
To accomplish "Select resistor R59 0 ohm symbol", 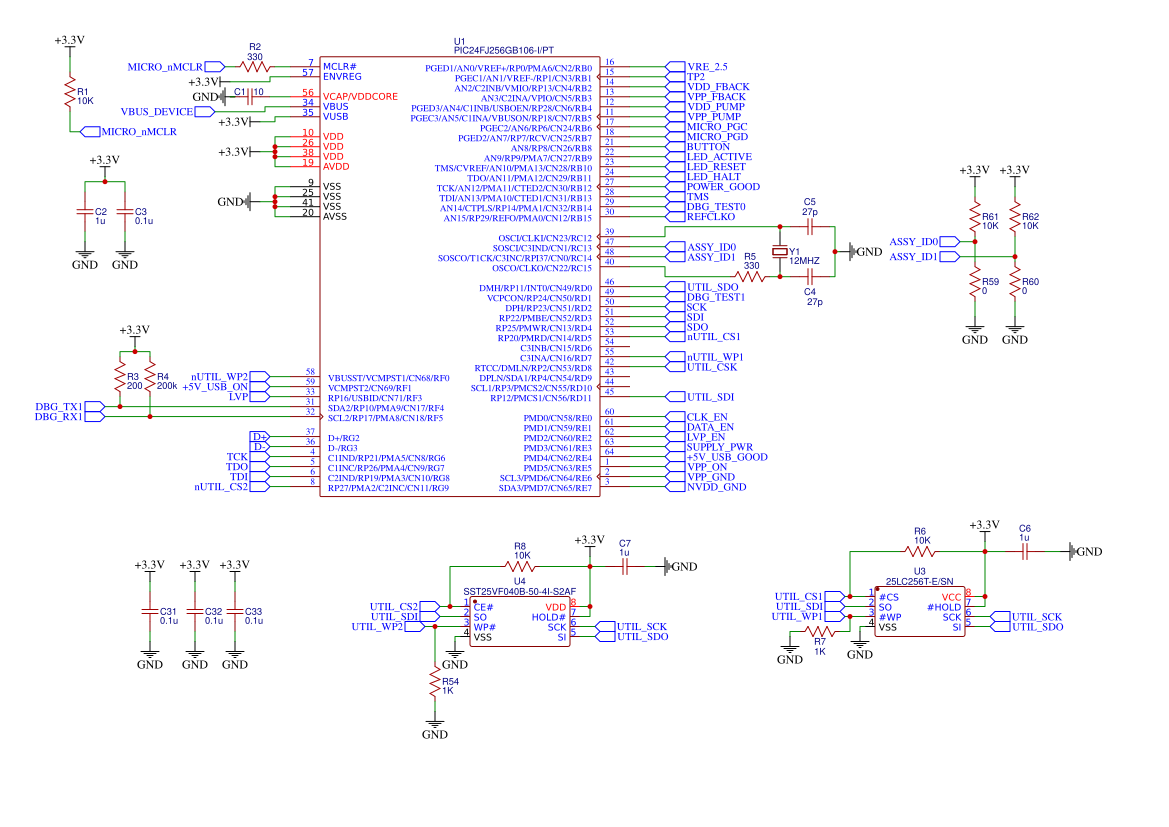I will click(974, 283).
